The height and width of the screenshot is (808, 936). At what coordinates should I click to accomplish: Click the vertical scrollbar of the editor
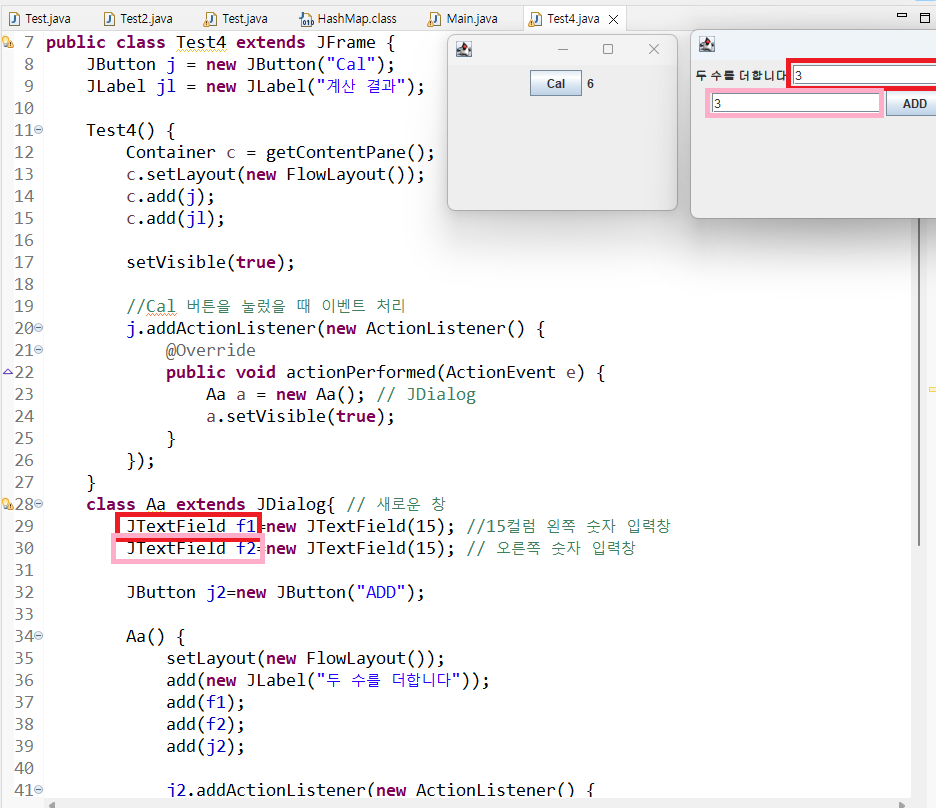click(919, 382)
